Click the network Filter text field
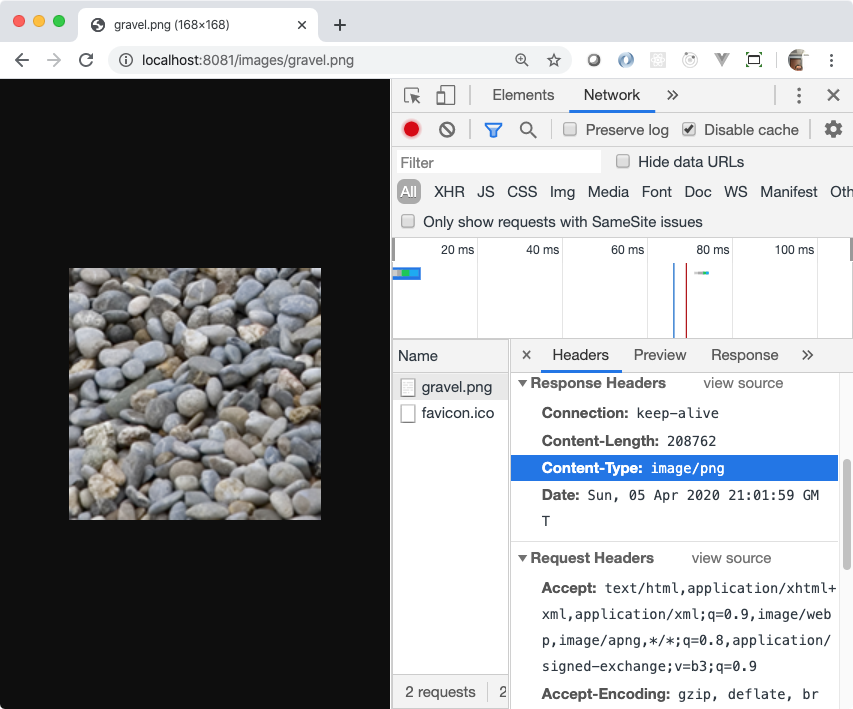 (499, 162)
